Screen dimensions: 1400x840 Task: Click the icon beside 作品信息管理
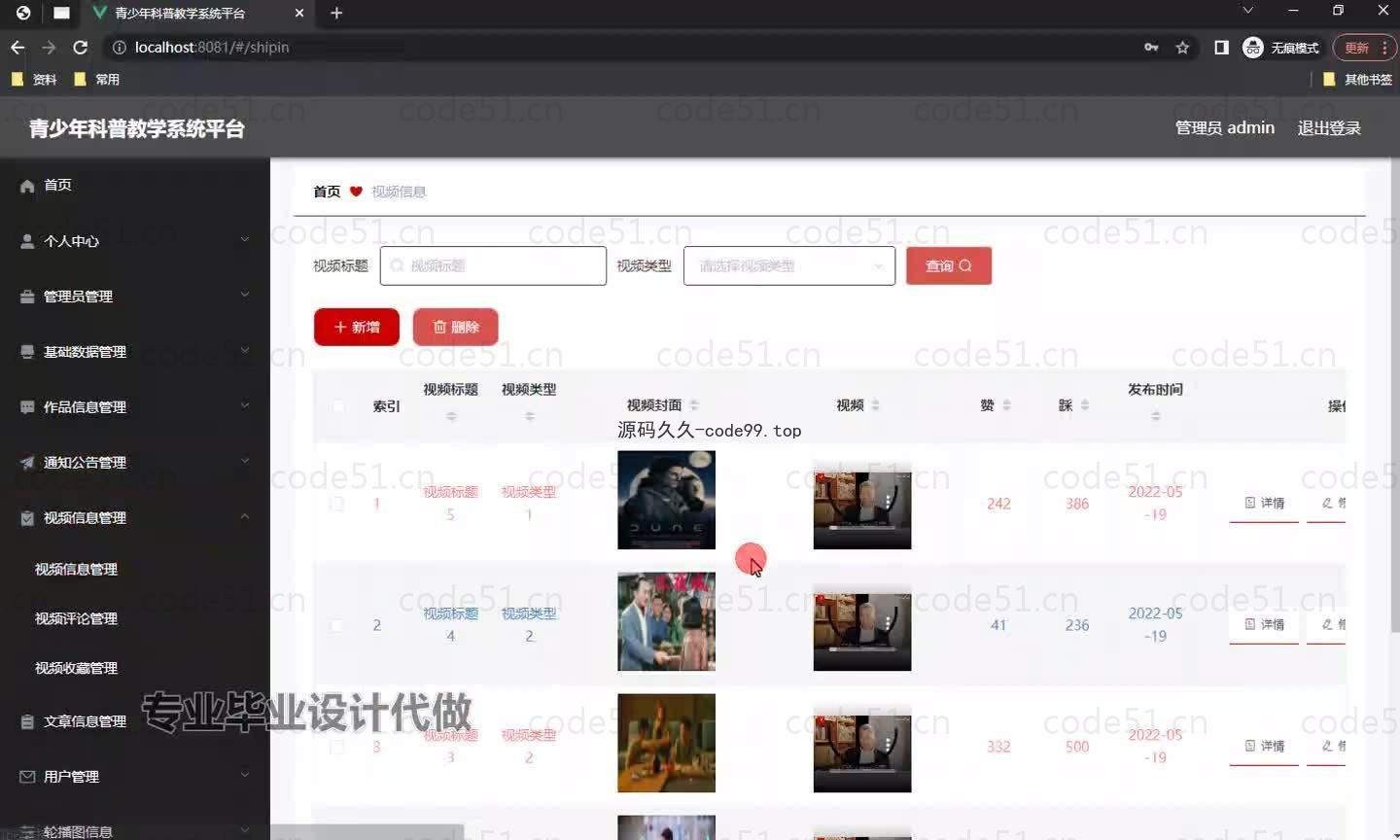[x=27, y=407]
